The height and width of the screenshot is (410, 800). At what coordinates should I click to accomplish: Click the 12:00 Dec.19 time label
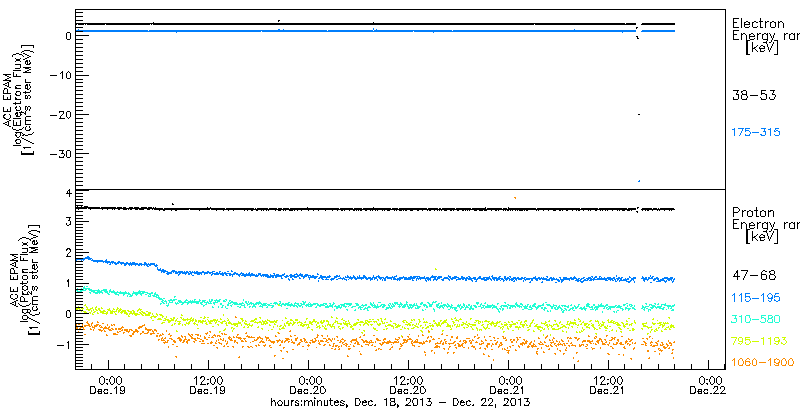pyautogui.click(x=208, y=386)
